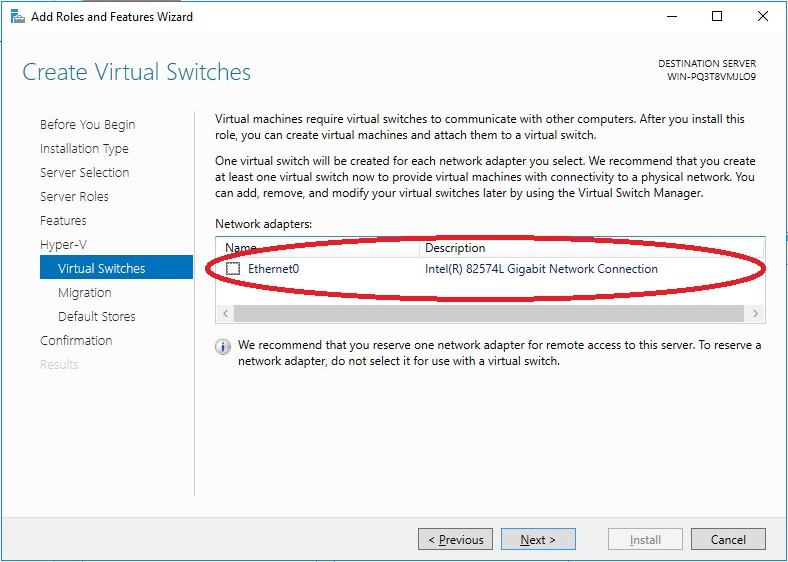Click the wizard icon in title bar
The image size is (788, 562).
pos(17,16)
